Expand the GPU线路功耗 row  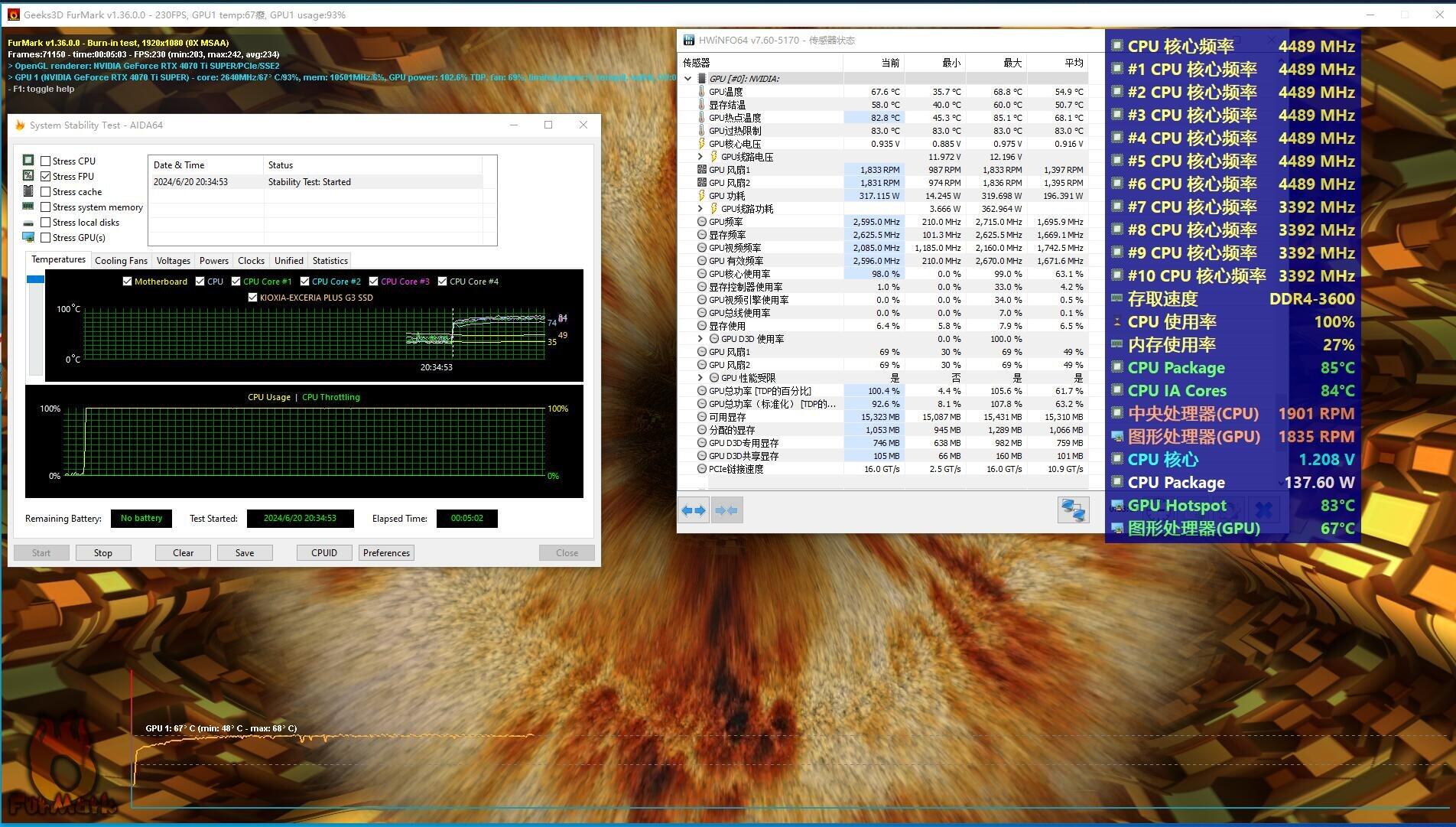pyautogui.click(x=700, y=208)
